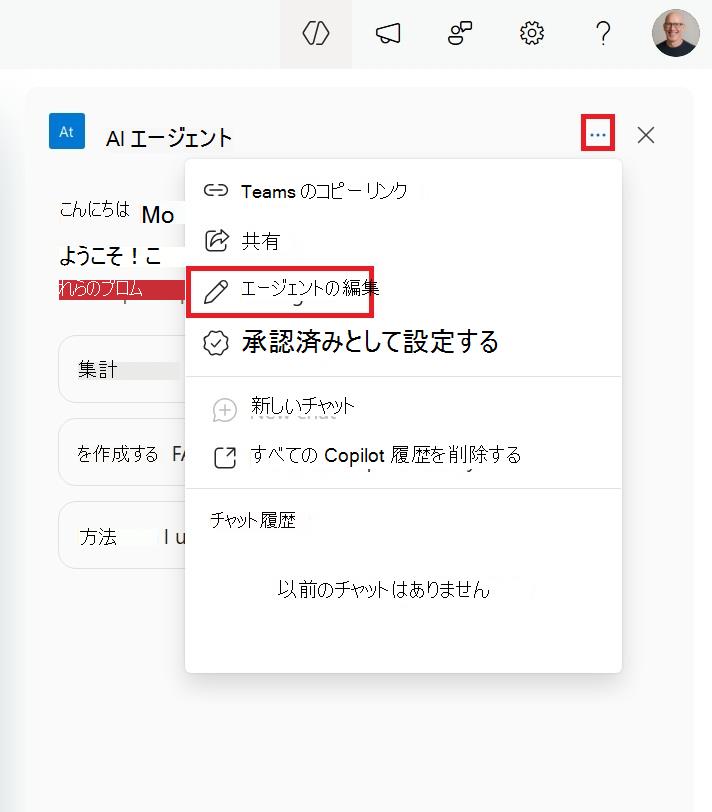Select Teams のコピー リンク menu item

click(403, 191)
